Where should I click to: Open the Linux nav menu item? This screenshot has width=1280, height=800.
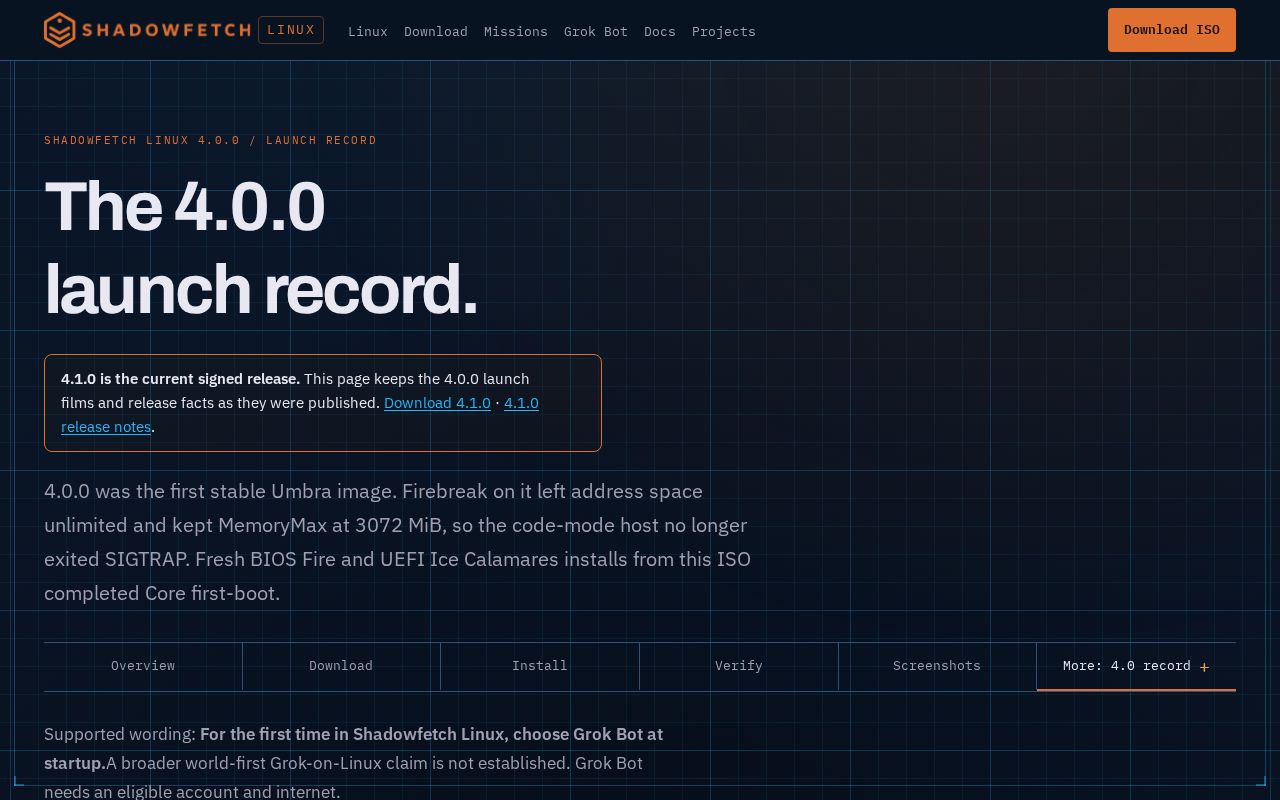[x=368, y=31]
